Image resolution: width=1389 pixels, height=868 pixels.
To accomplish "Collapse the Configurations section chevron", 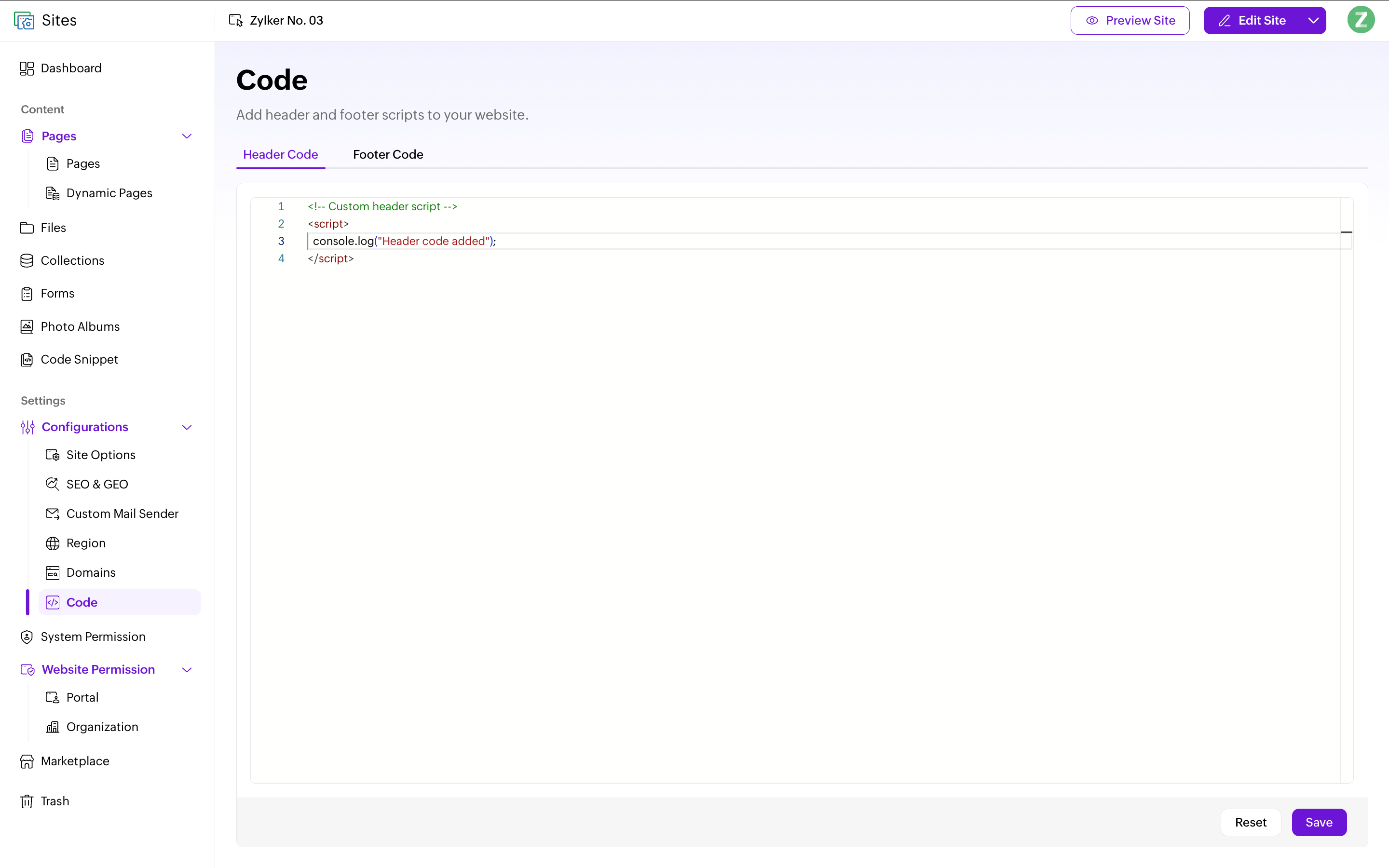I will [x=187, y=427].
